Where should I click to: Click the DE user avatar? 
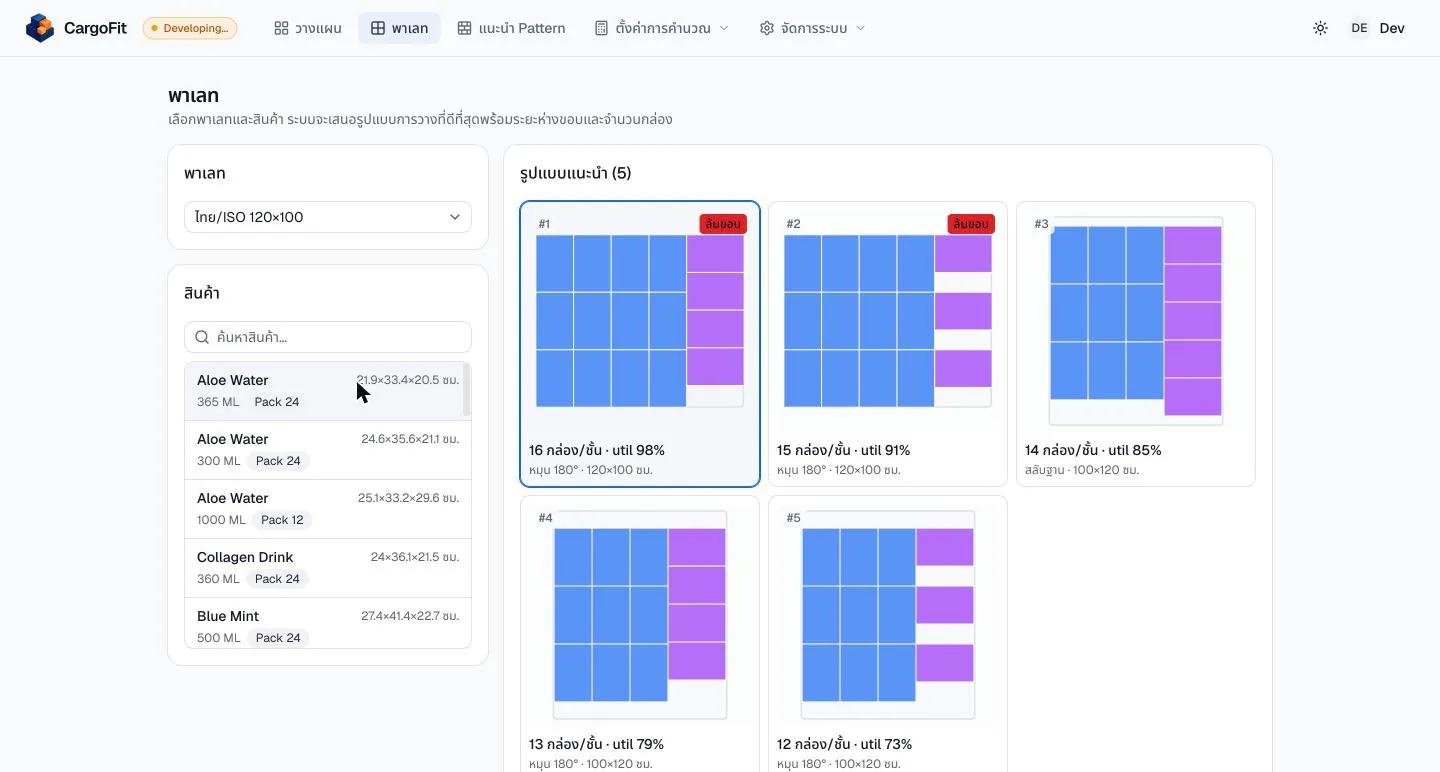(x=1359, y=28)
